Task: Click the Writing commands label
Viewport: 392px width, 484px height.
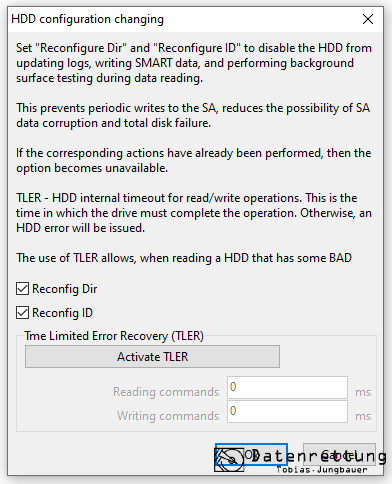Action: click(168, 416)
